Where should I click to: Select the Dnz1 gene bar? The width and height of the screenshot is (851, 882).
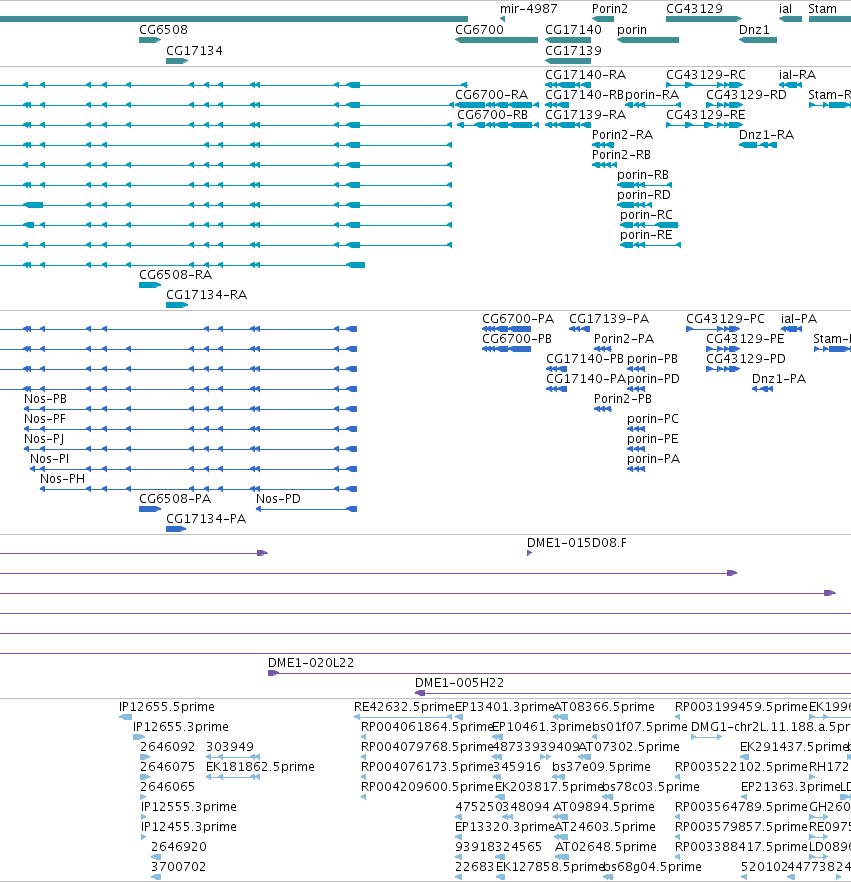click(x=758, y=40)
